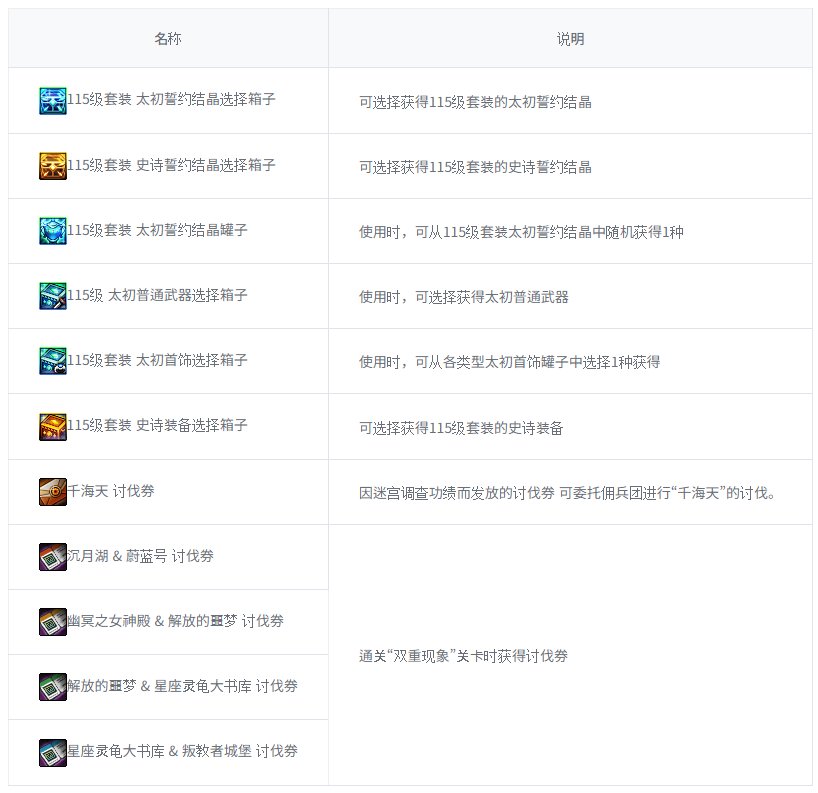Click description about 太初首饰罐子中选择1种获得

pyautogui.click(x=509, y=362)
